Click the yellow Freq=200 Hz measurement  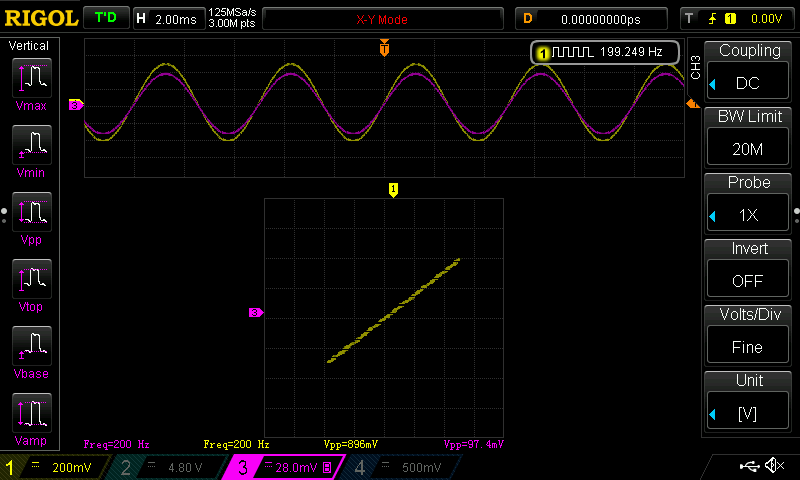236,444
